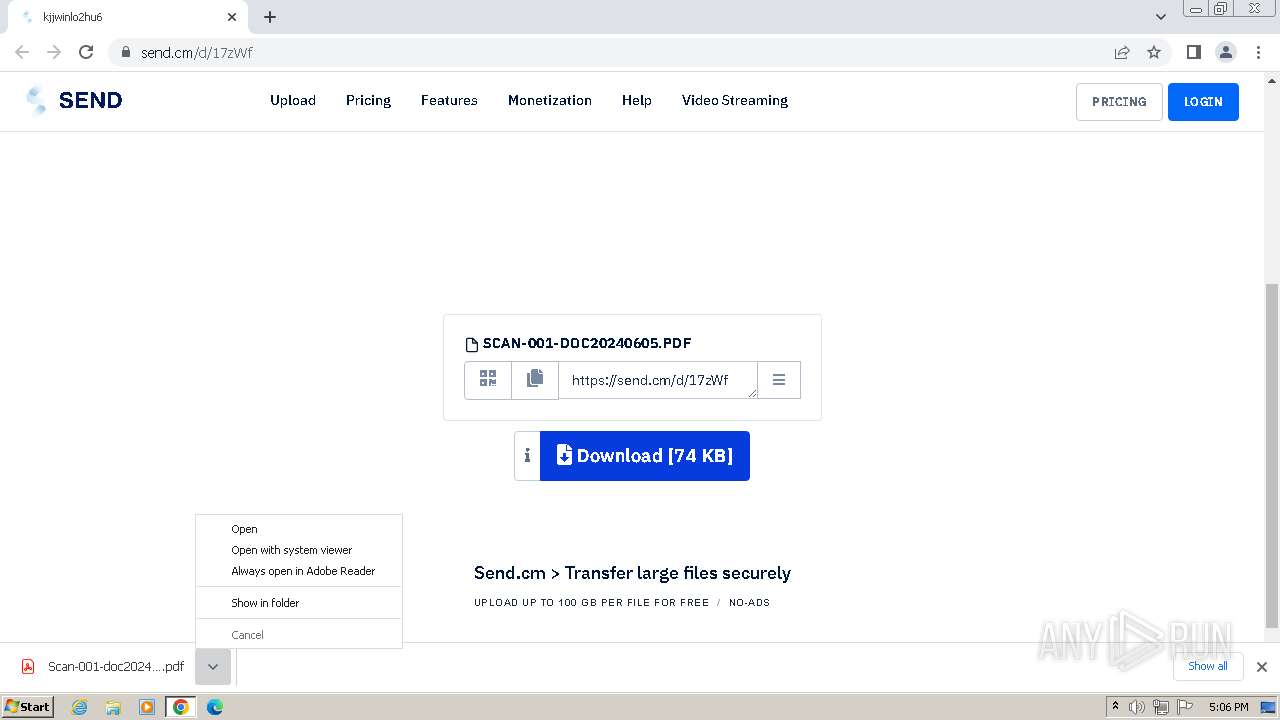The image size is (1280, 720).
Task: Open the Features page
Action: pos(449,100)
